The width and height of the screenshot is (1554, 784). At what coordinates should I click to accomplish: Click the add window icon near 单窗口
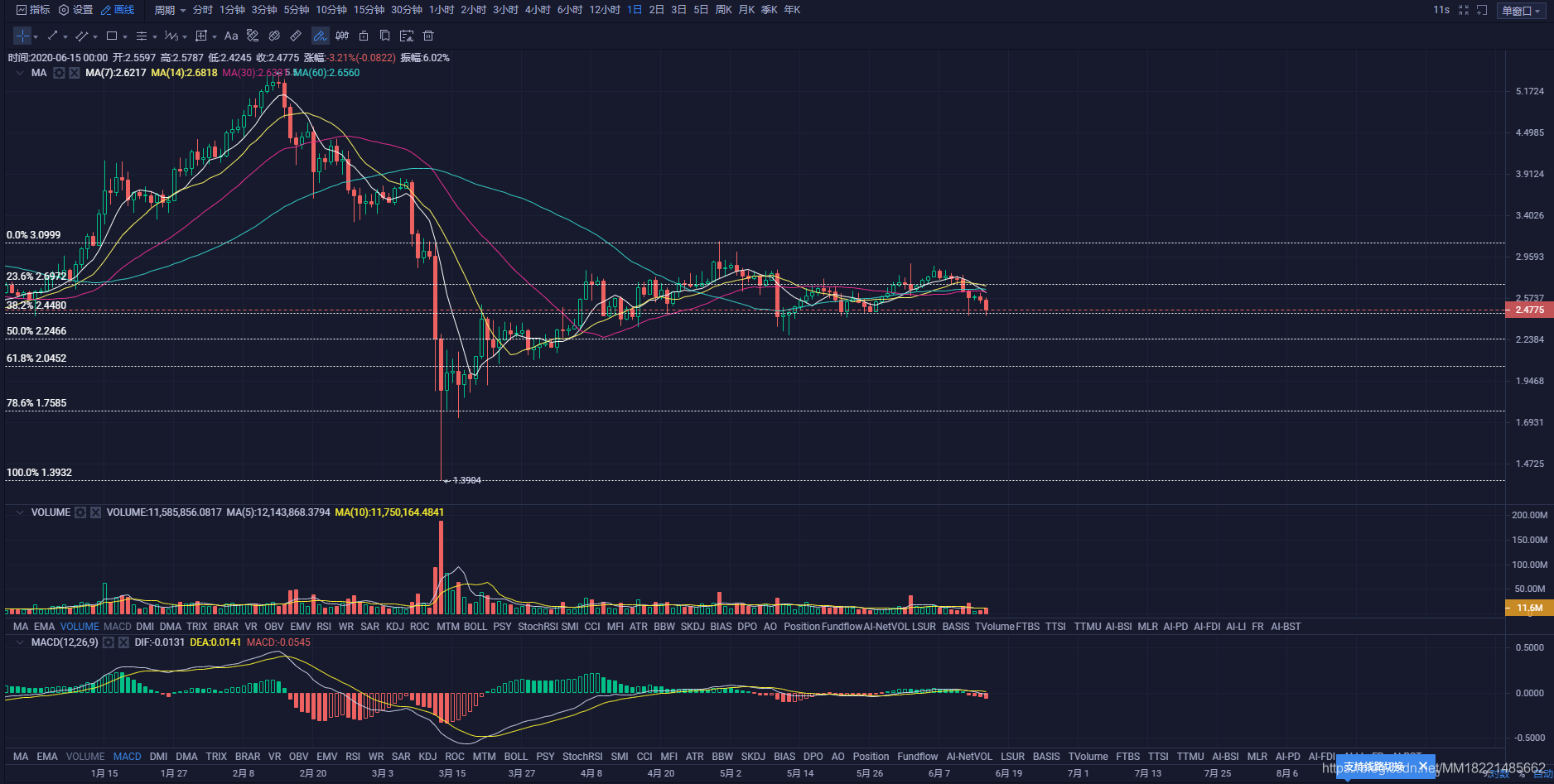tap(1482, 10)
